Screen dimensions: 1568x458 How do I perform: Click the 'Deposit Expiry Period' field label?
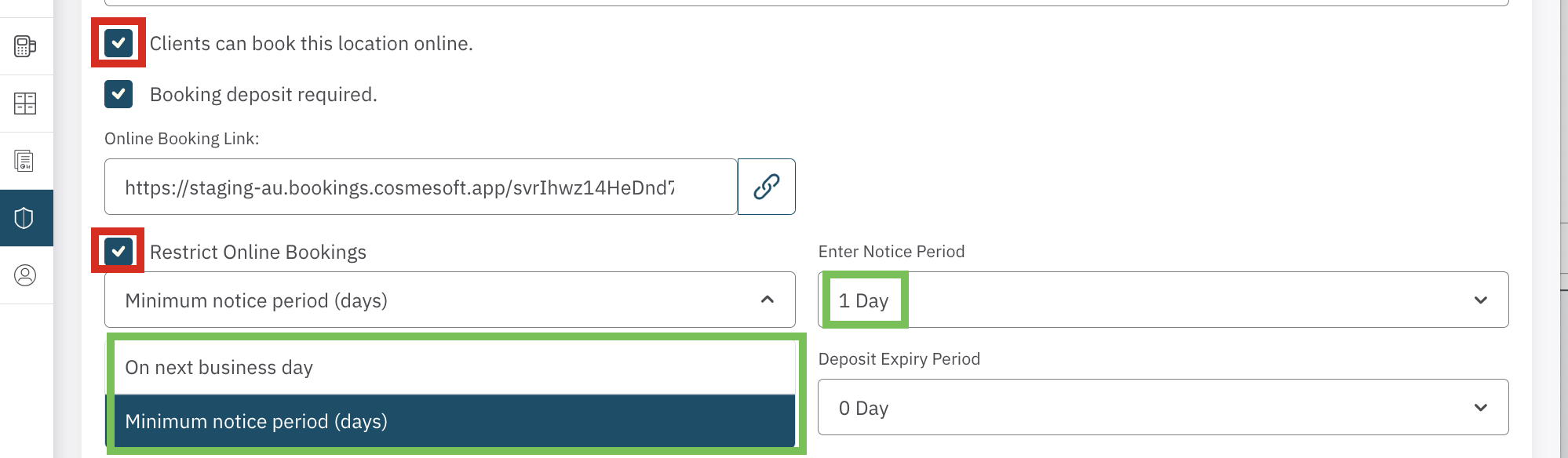899,358
